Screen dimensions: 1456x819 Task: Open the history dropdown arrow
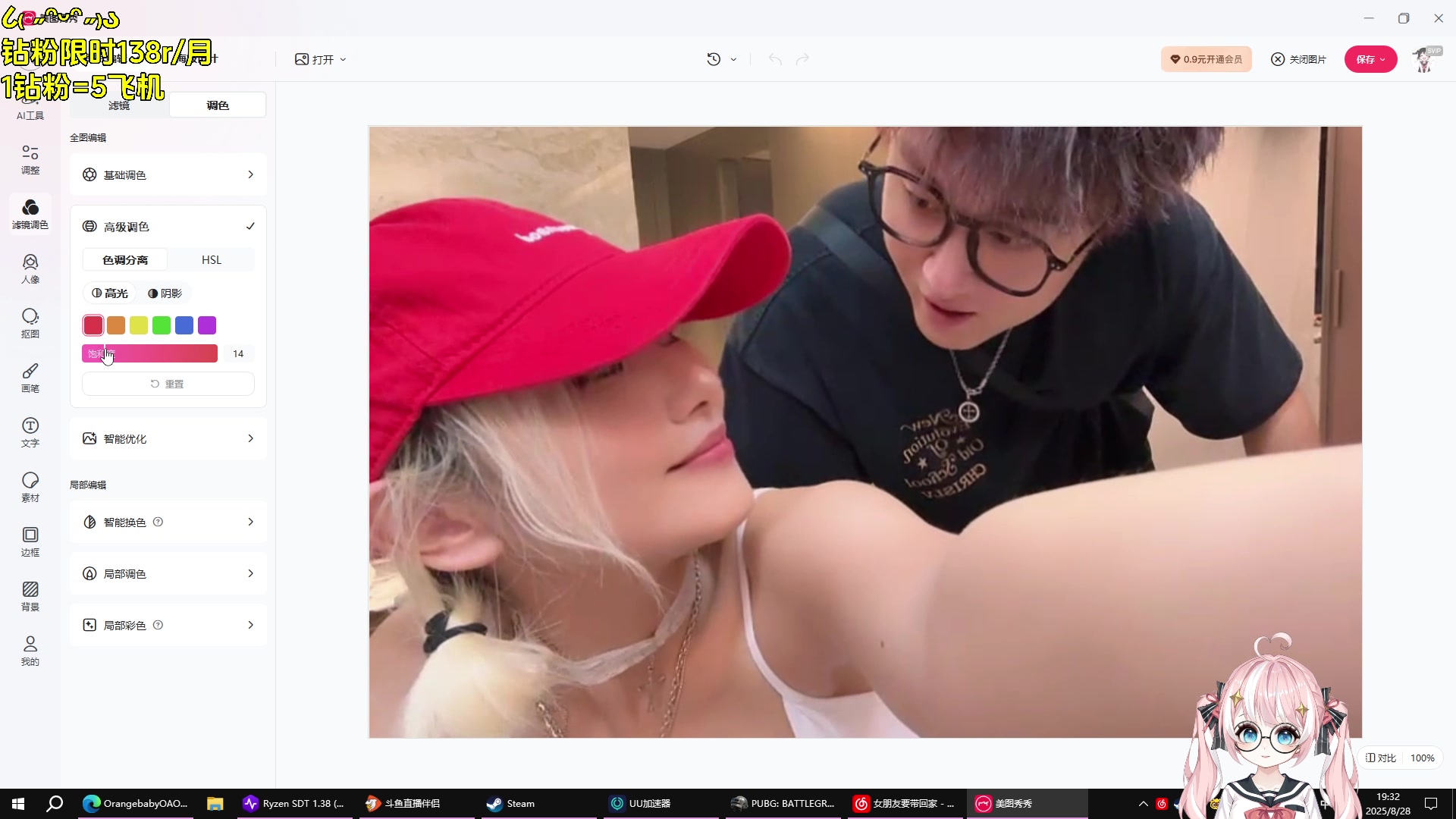(x=733, y=59)
